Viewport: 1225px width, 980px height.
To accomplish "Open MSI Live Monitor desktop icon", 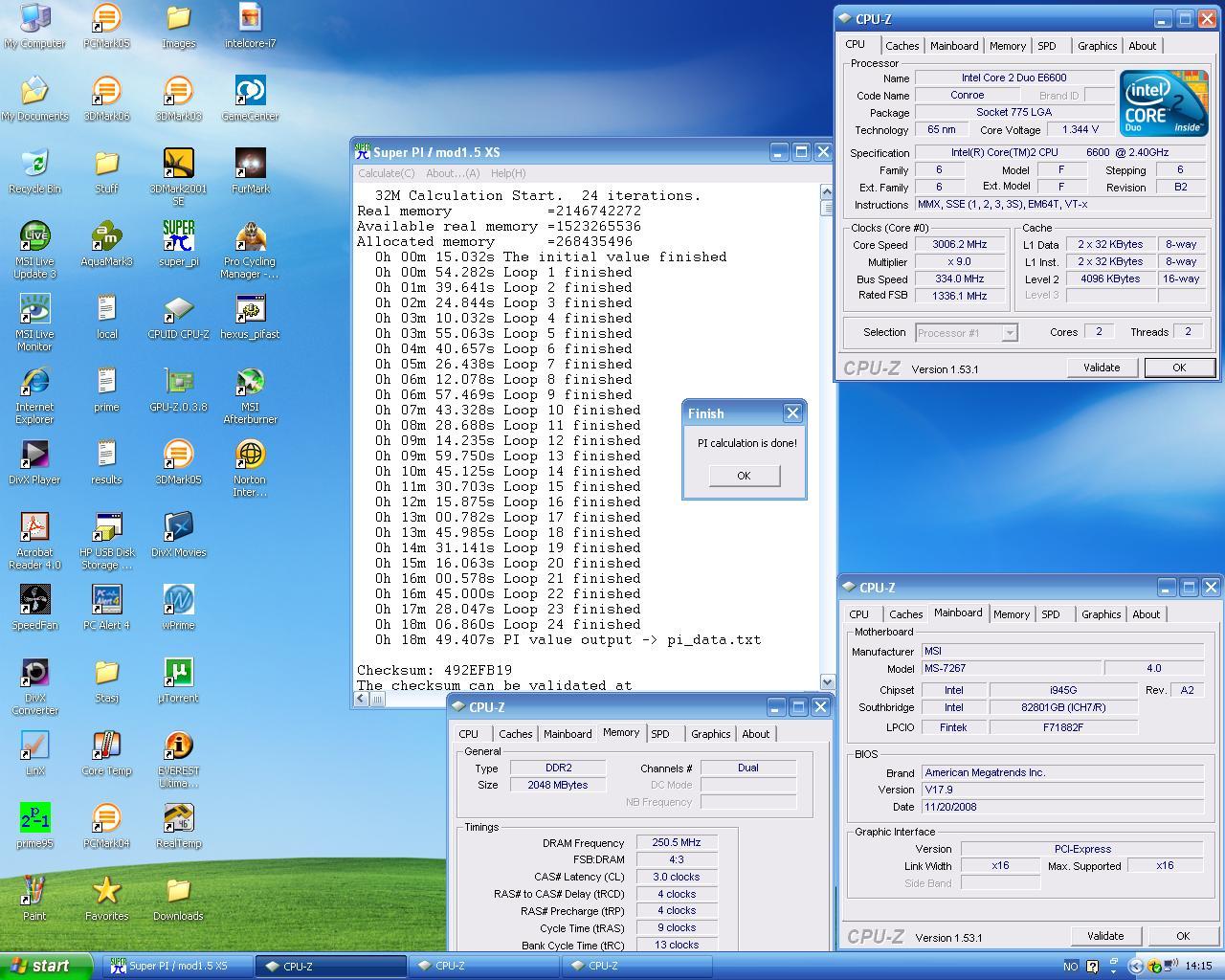I will (34, 323).
